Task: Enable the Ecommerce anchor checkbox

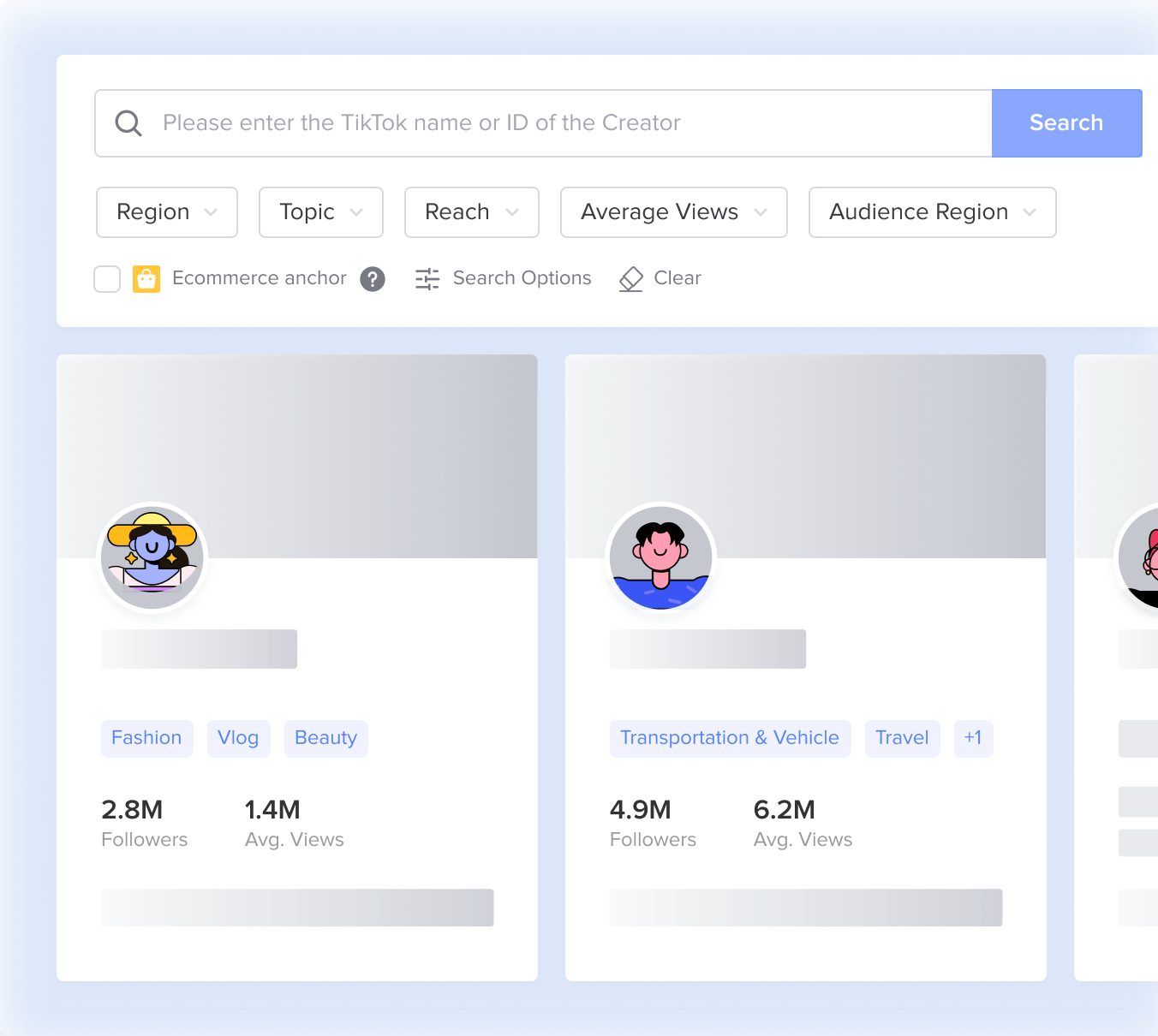Action: [107, 278]
